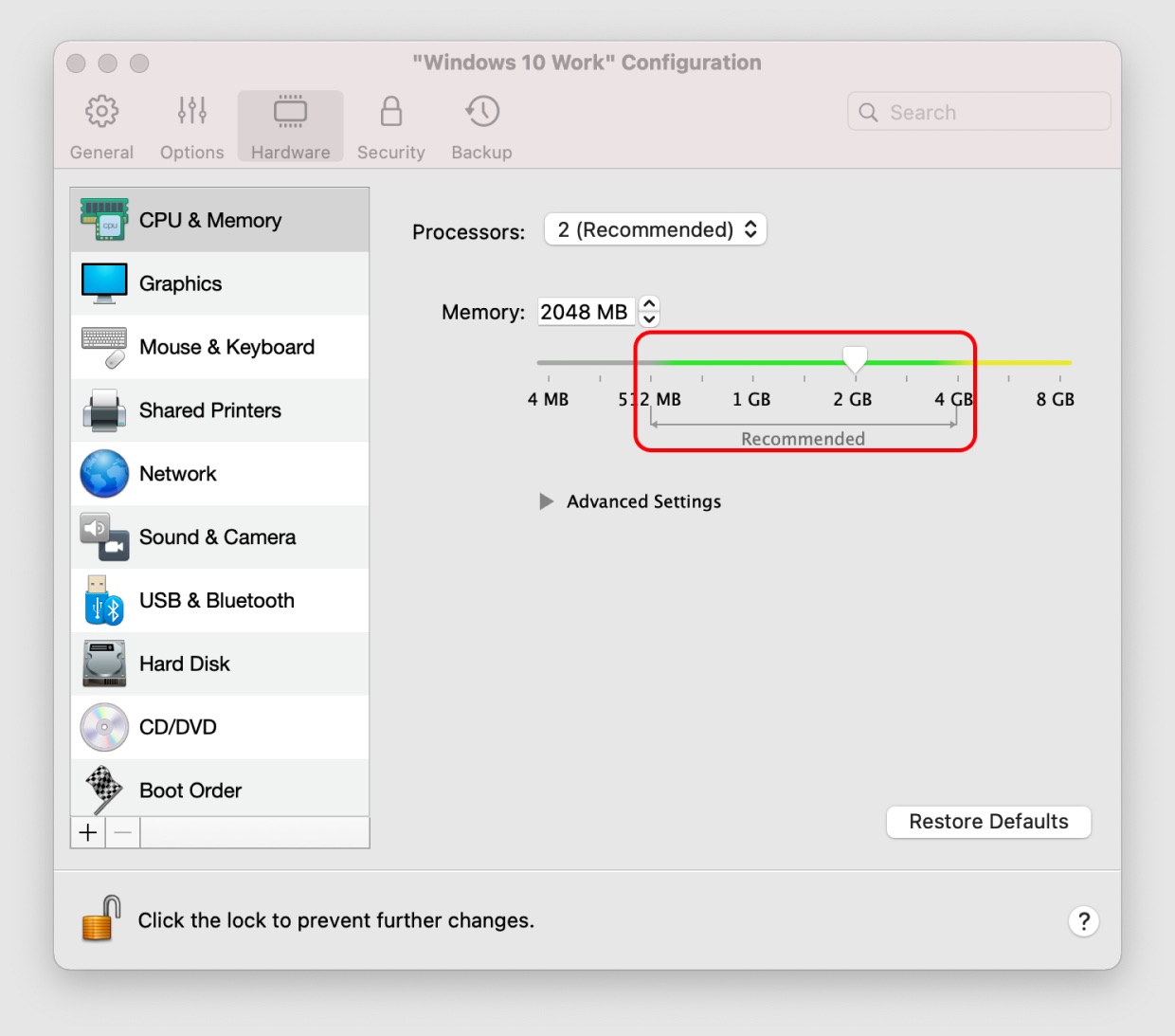Select the Shared Printers icon
Viewport: 1175px width, 1036px height.
coord(104,410)
